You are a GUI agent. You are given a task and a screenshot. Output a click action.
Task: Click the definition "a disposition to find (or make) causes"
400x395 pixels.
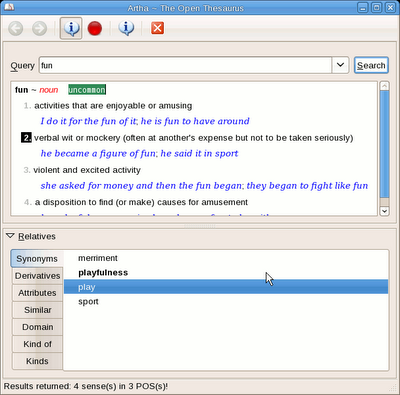pos(111,202)
